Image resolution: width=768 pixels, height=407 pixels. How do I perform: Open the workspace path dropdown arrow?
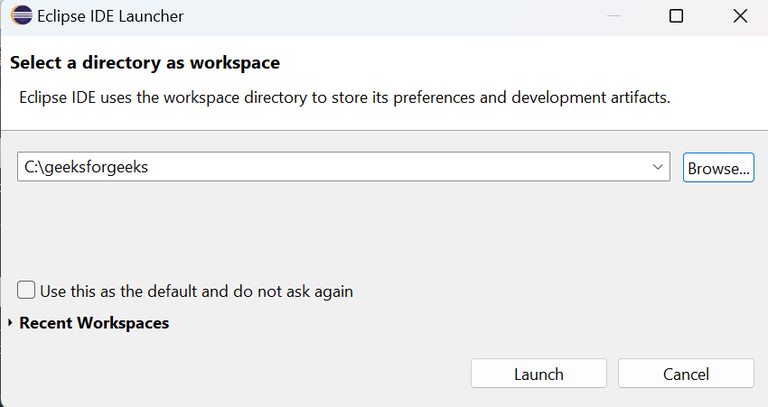657,167
